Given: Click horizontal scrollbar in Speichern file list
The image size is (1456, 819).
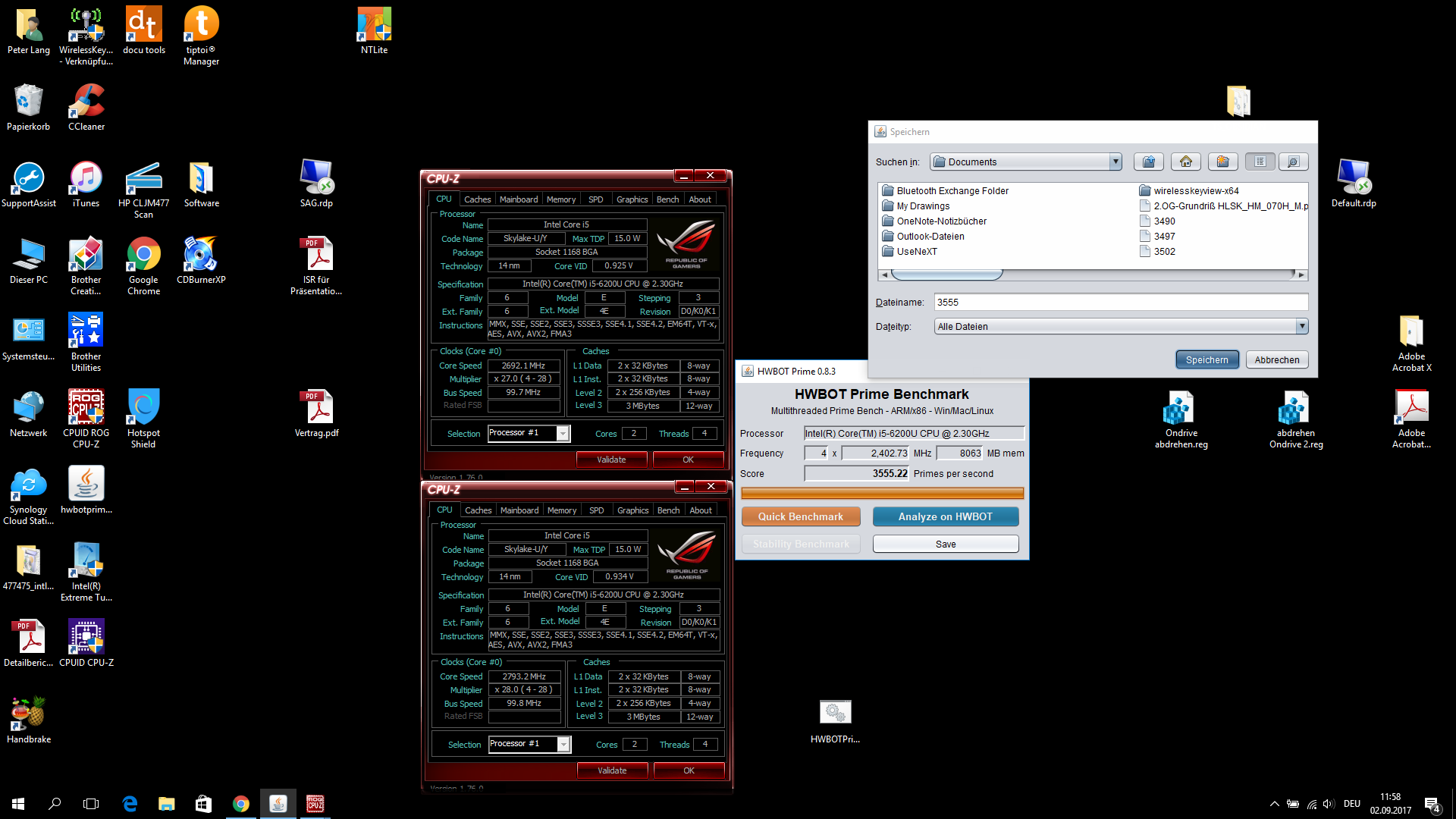Looking at the screenshot, I should tap(946, 275).
